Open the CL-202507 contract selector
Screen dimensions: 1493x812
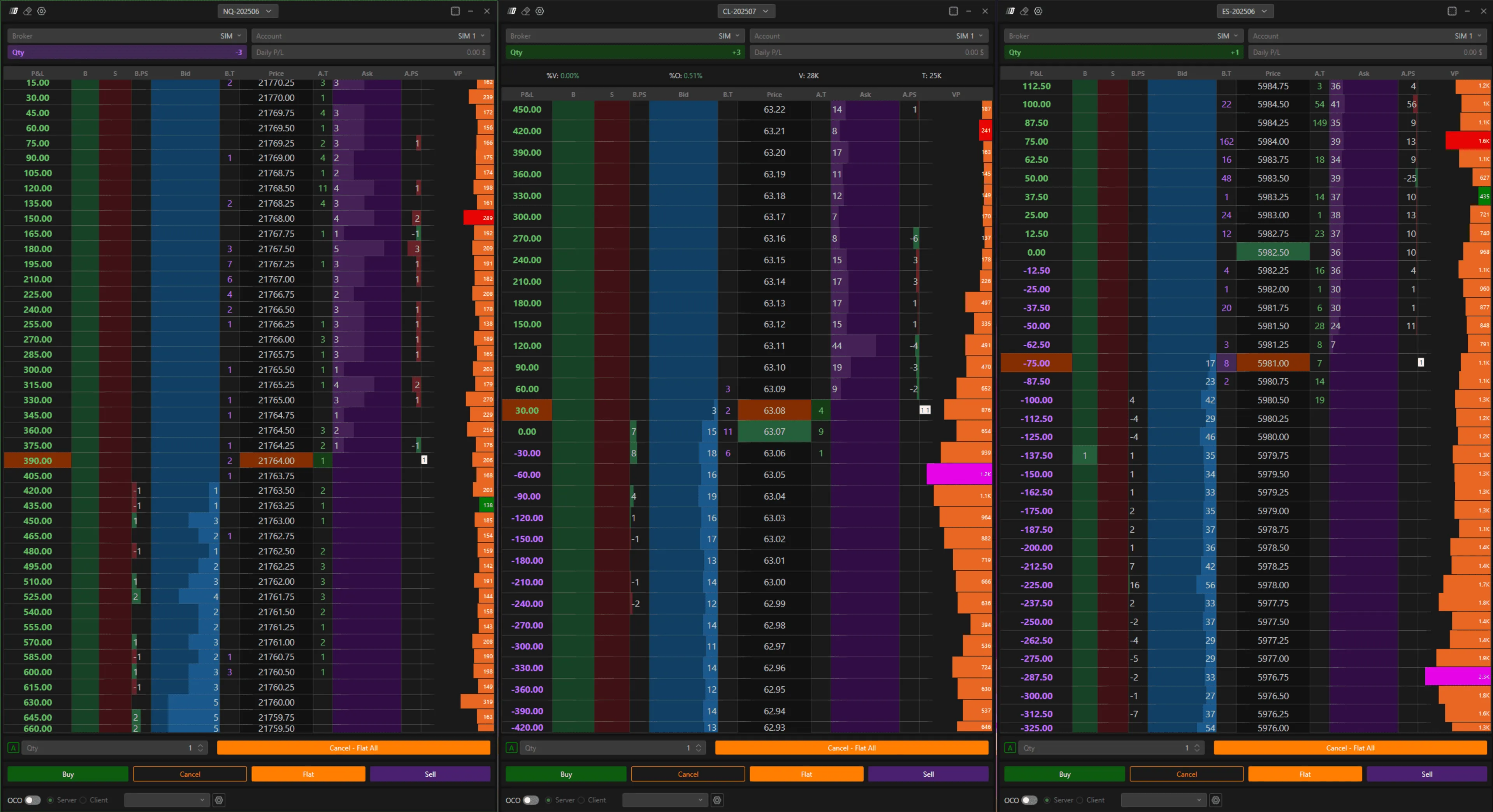[x=746, y=11]
